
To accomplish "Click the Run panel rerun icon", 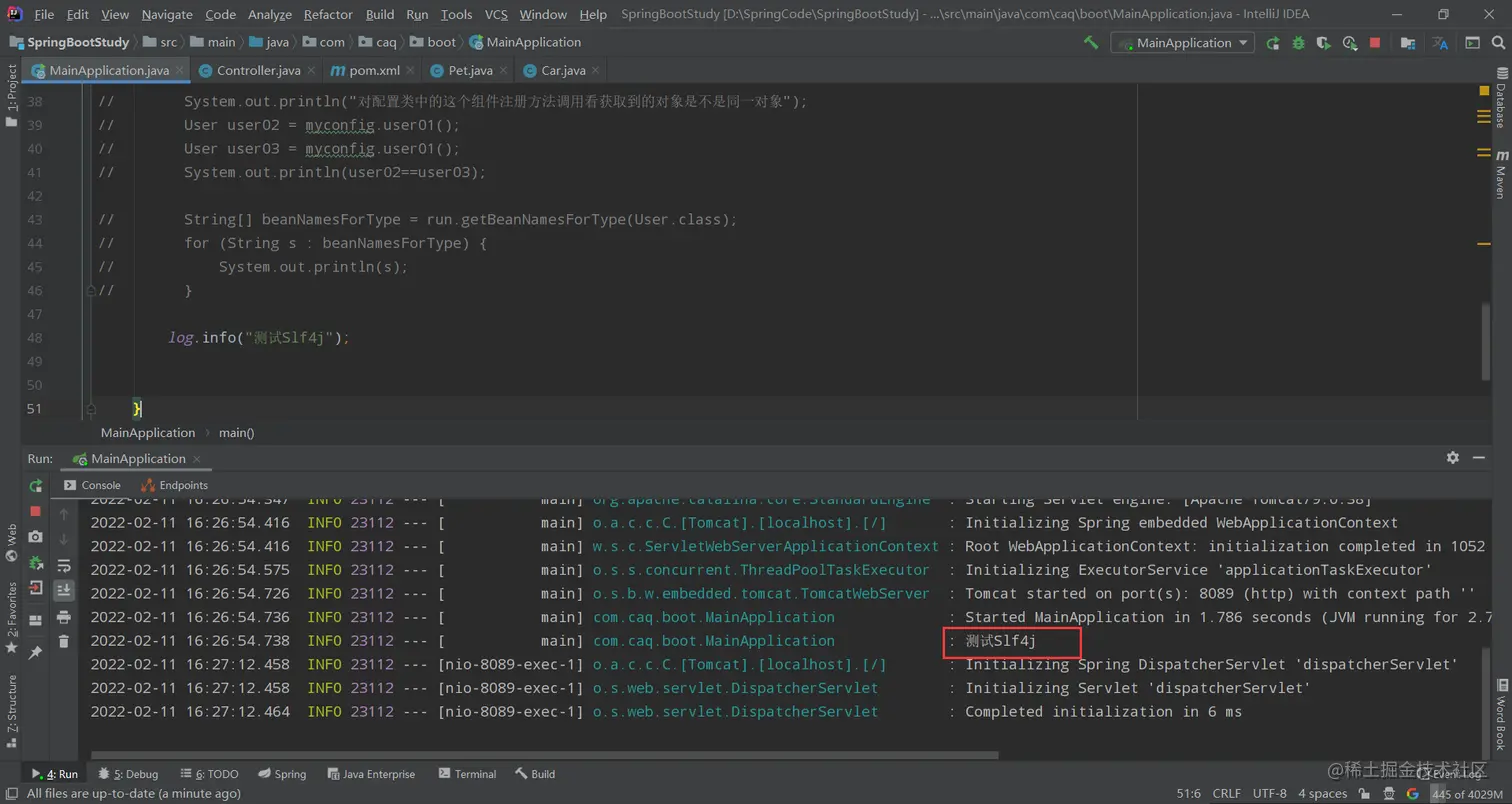I will (x=36, y=486).
